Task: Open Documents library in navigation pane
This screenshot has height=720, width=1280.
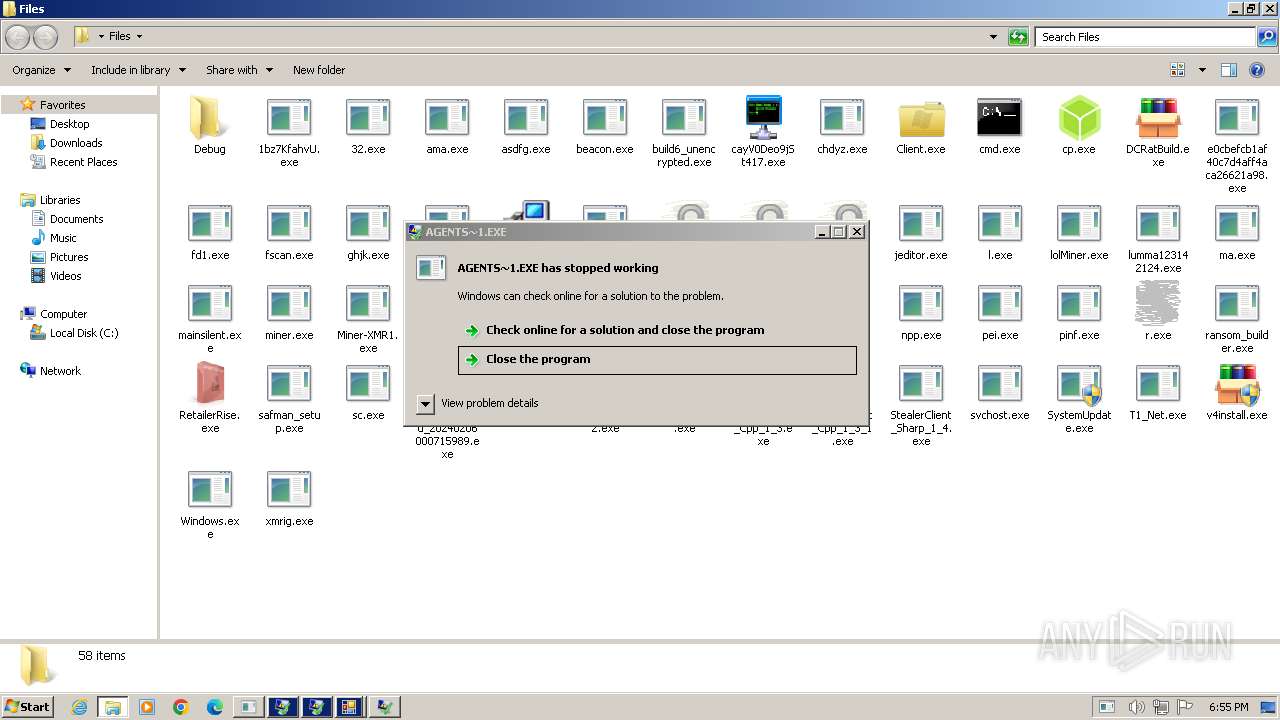Action: [x=76, y=219]
